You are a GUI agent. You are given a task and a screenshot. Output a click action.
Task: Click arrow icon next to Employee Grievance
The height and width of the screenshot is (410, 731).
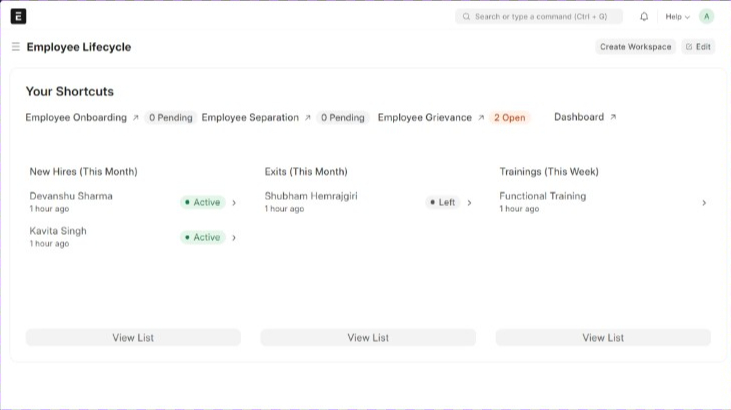pyautogui.click(x=481, y=118)
